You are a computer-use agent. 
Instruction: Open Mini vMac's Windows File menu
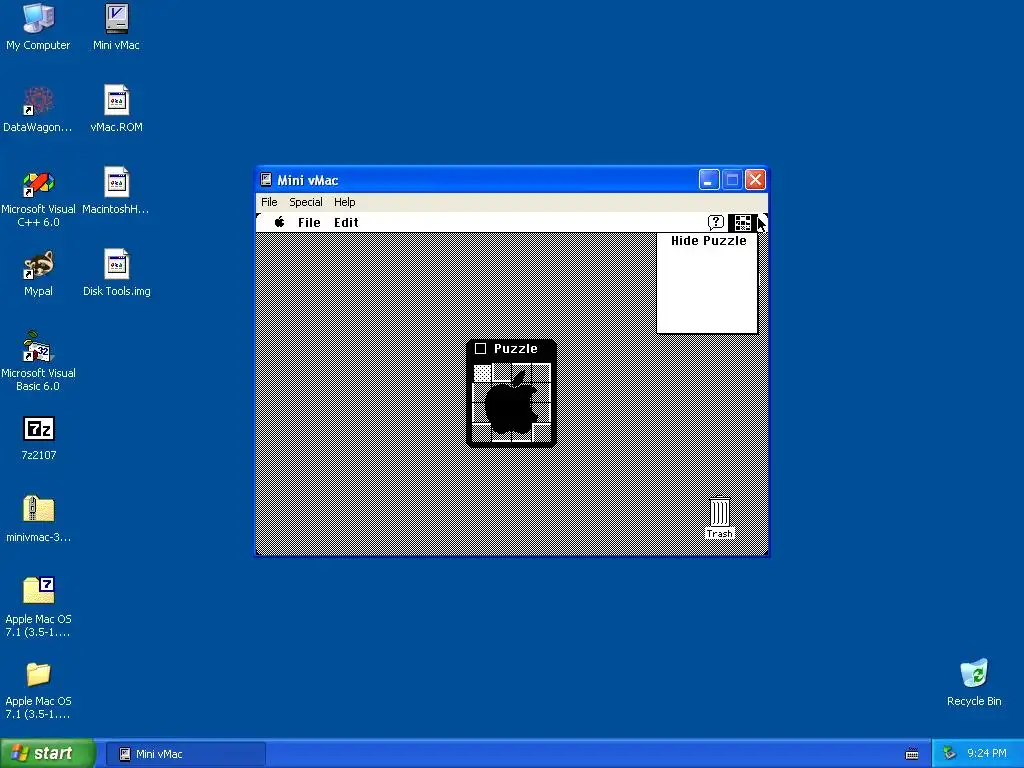(x=269, y=202)
